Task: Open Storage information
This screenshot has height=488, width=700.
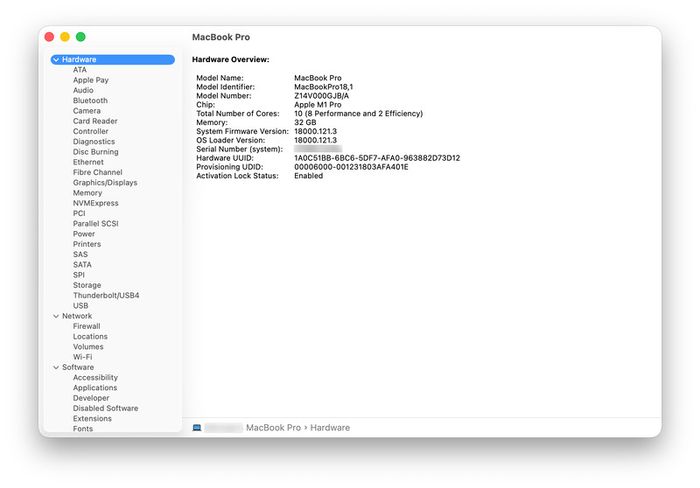Action: tap(87, 285)
